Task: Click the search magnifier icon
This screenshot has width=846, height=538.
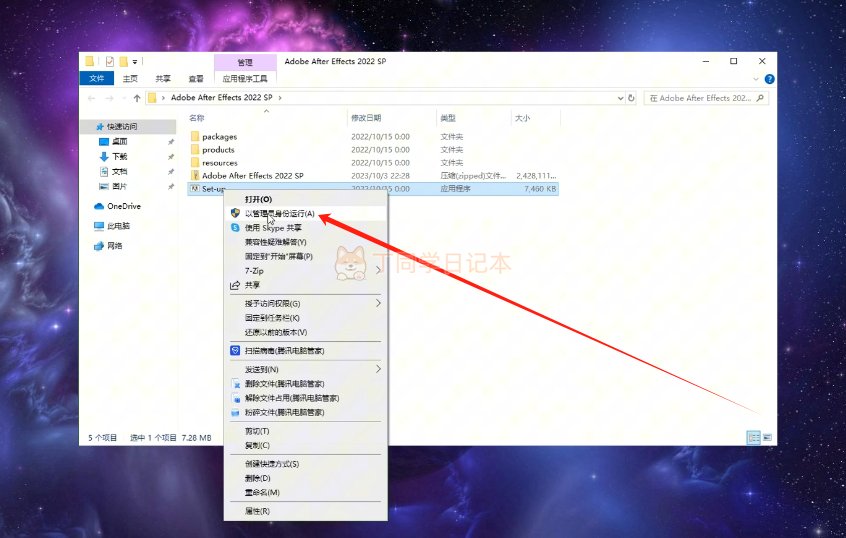Action: [760, 98]
